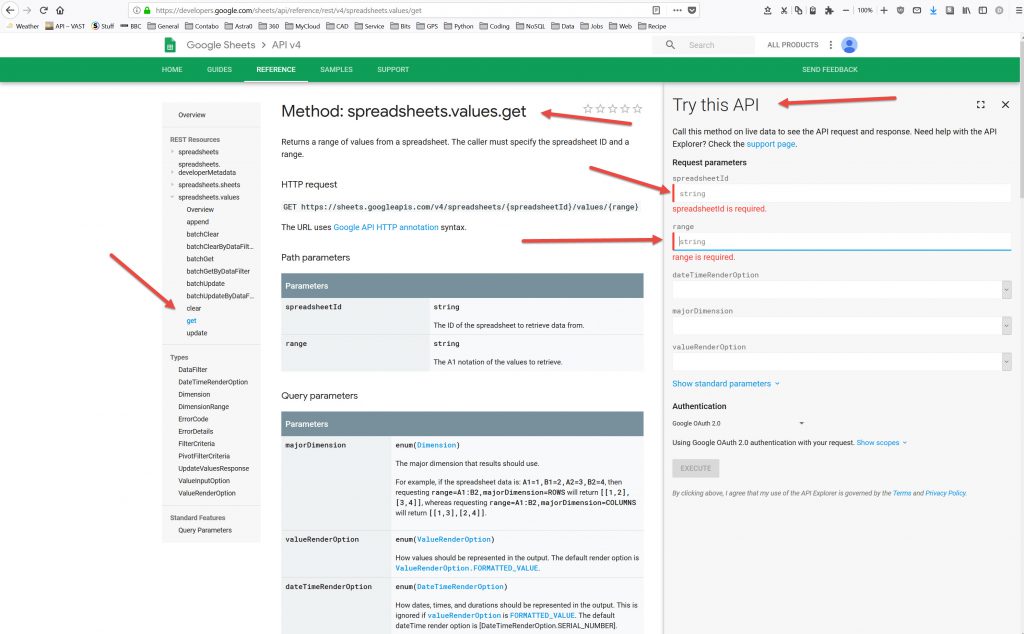
Task: Expand the Show scopes section
Action: 881,442
